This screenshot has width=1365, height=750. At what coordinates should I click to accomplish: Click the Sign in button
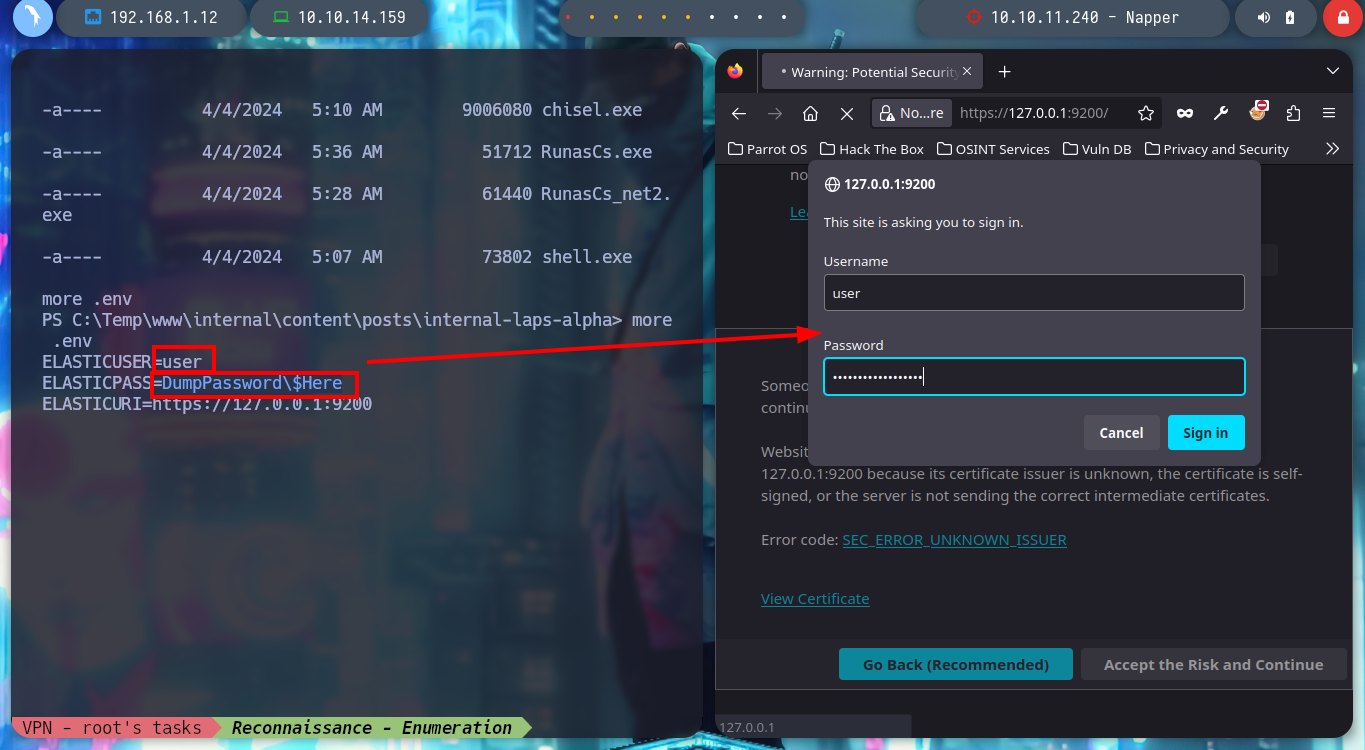[x=1206, y=432]
